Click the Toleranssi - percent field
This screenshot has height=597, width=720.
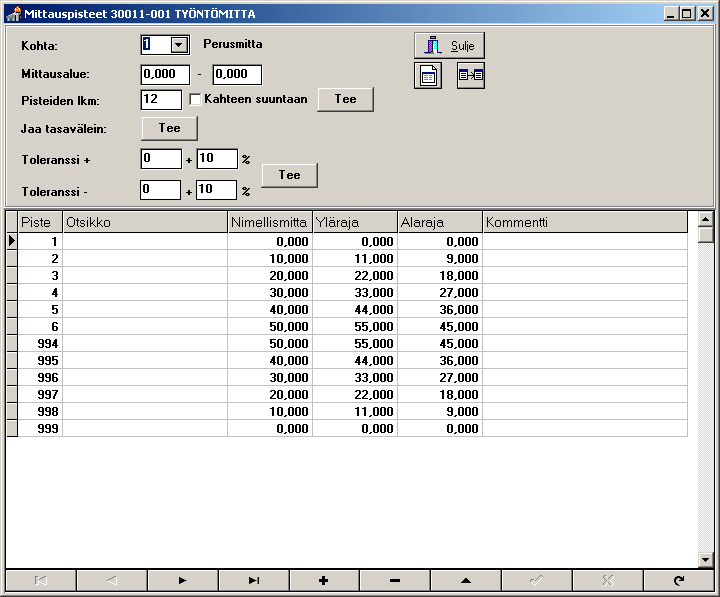[216, 190]
